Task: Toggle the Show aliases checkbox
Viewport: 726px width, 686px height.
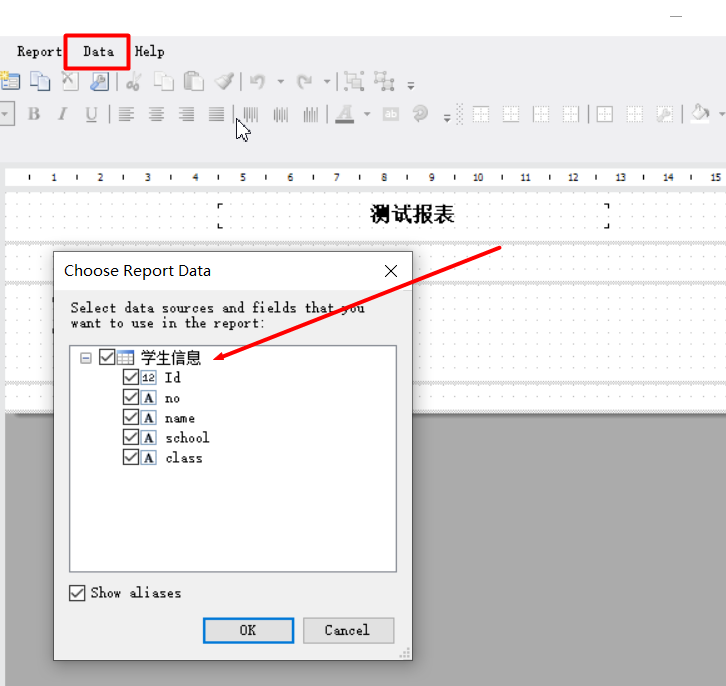Action: (x=77, y=593)
